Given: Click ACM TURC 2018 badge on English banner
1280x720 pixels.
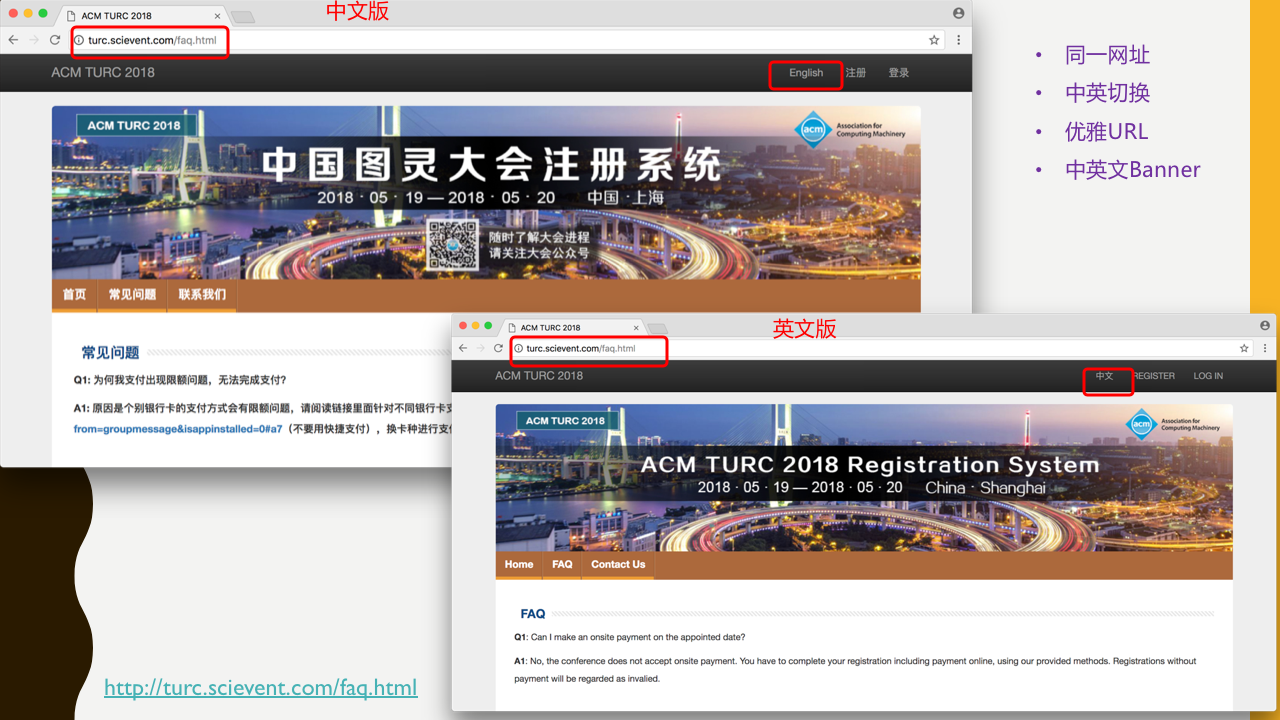Looking at the screenshot, I should [x=565, y=421].
